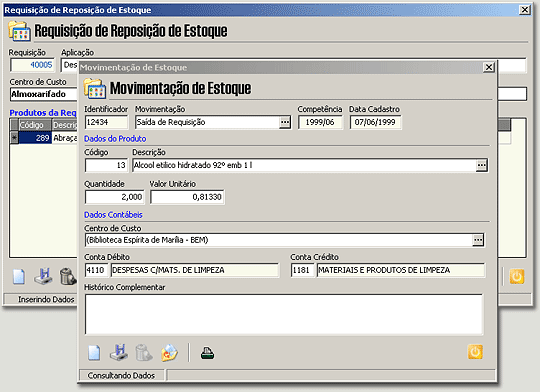Click the orange power exit icon in Movimentação window

[475, 352]
